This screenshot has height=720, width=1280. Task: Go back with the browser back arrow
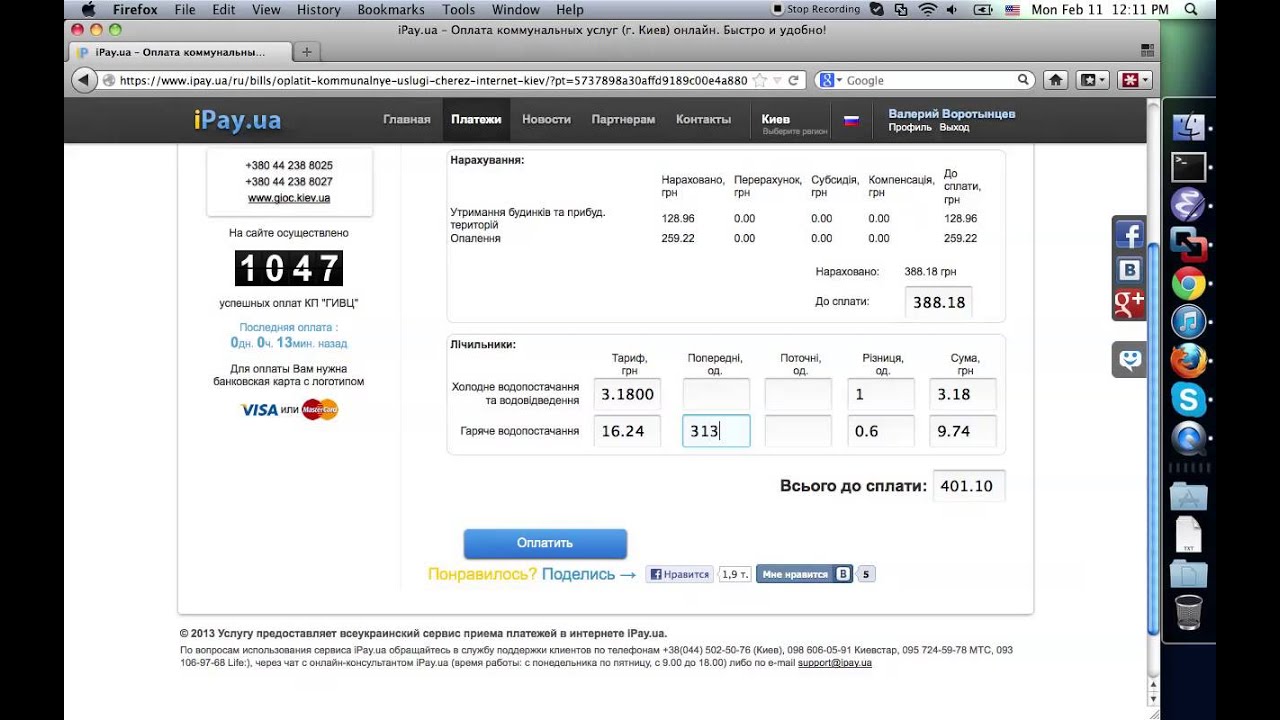coord(84,80)
